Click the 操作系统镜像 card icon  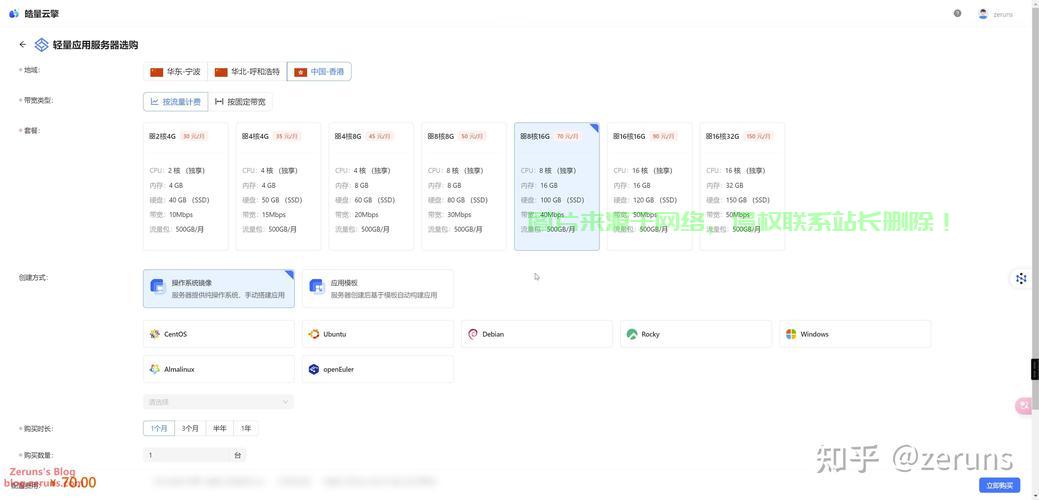pyautogui.click(x=158, y=287)
